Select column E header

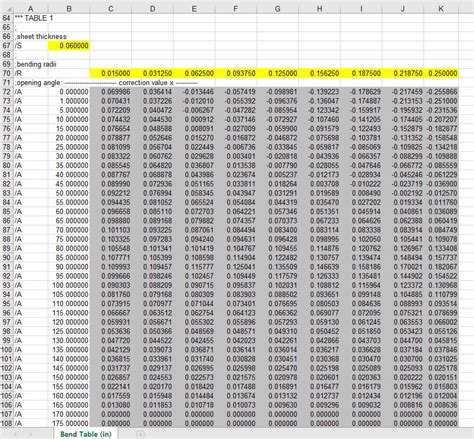point(194,9)
